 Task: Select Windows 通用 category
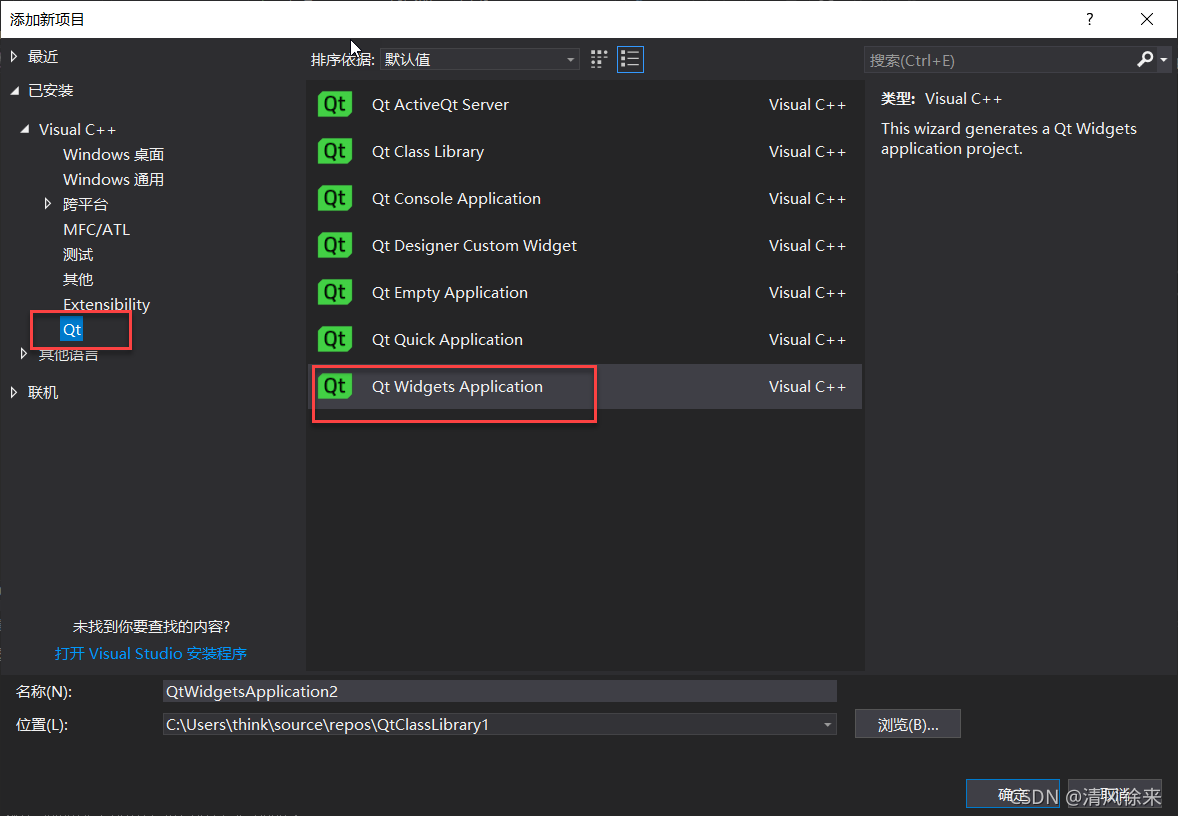click(x=113, y=179)
